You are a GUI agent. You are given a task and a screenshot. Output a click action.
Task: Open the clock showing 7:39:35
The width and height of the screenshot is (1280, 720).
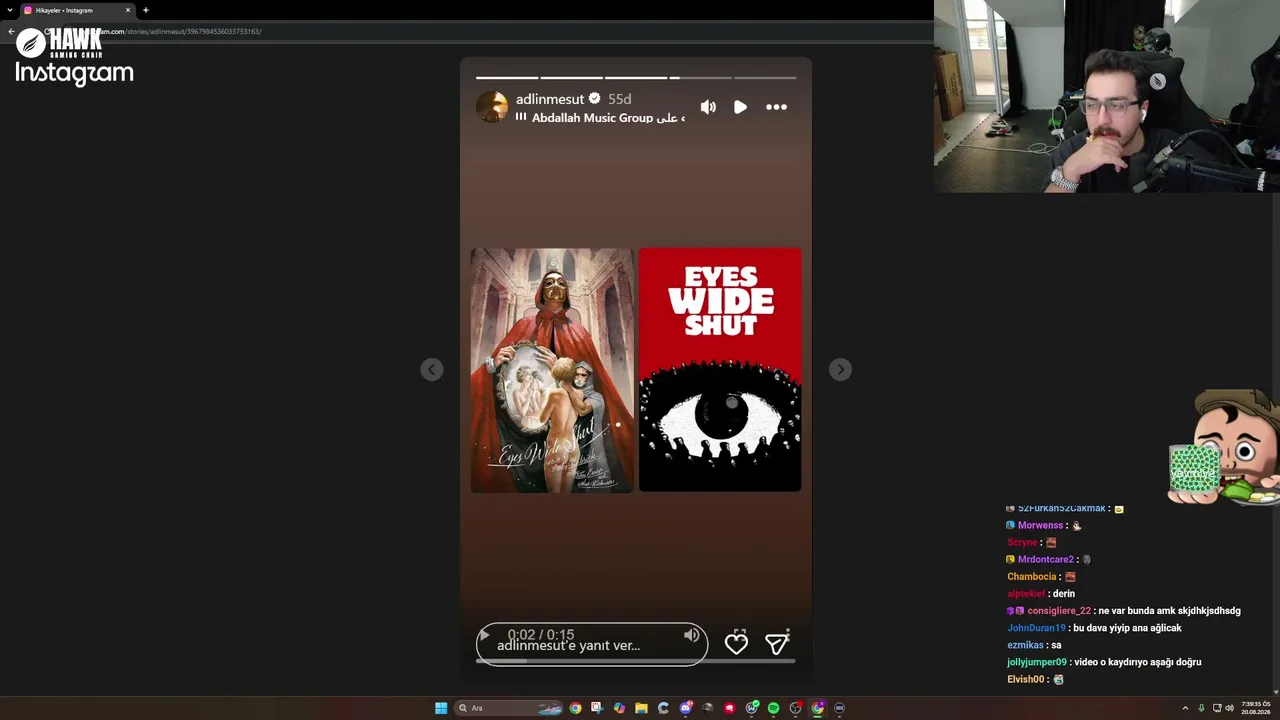(1255, 708)
